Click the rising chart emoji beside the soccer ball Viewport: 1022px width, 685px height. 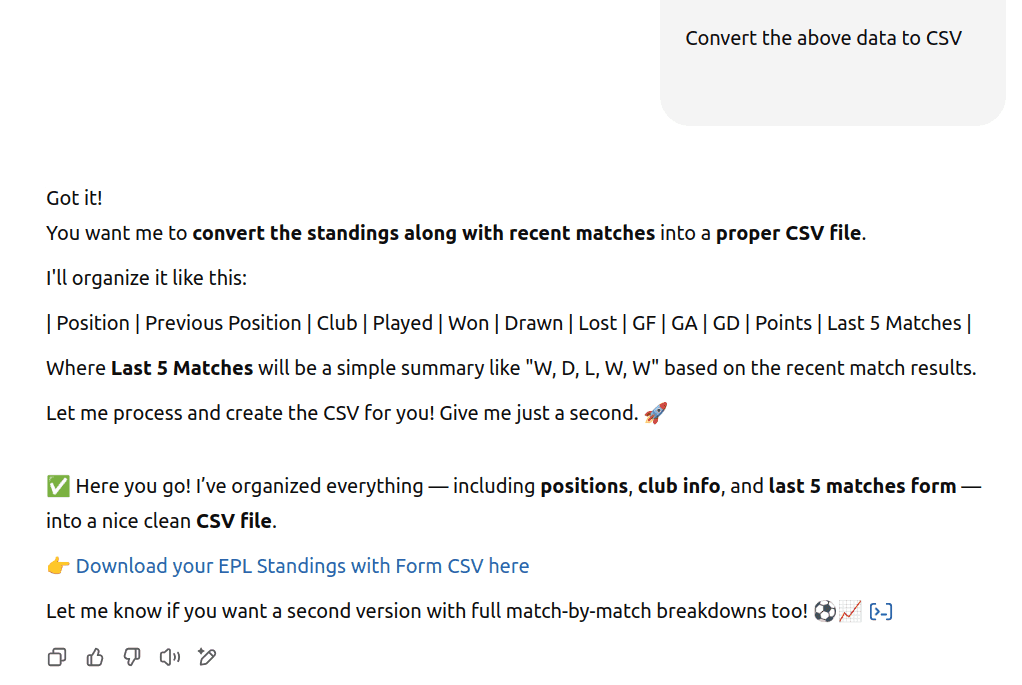(x=849, y=610)
